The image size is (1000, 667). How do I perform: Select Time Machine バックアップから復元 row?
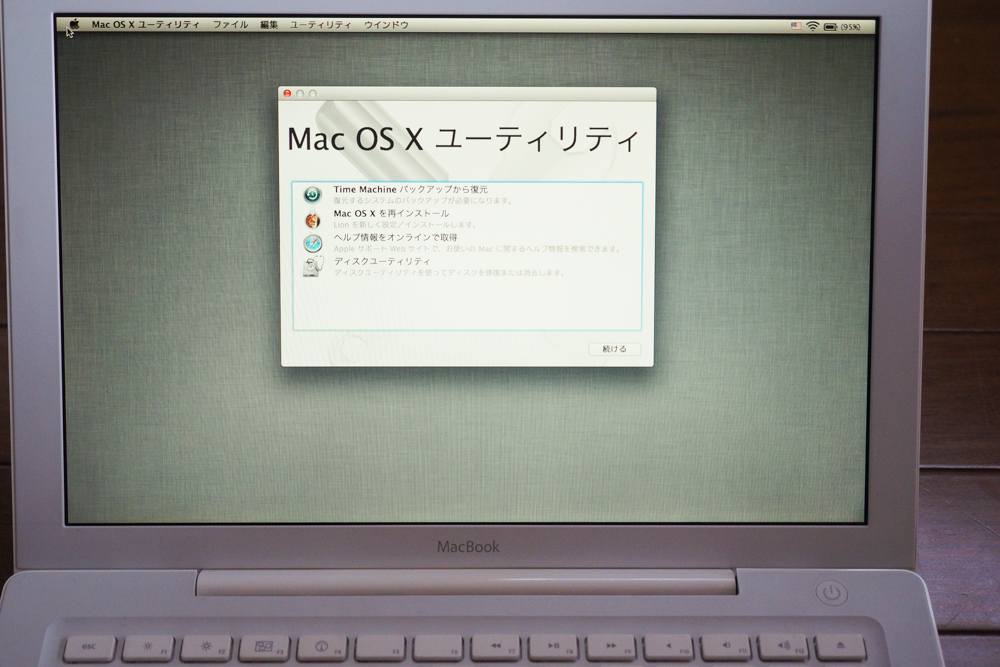467,194
